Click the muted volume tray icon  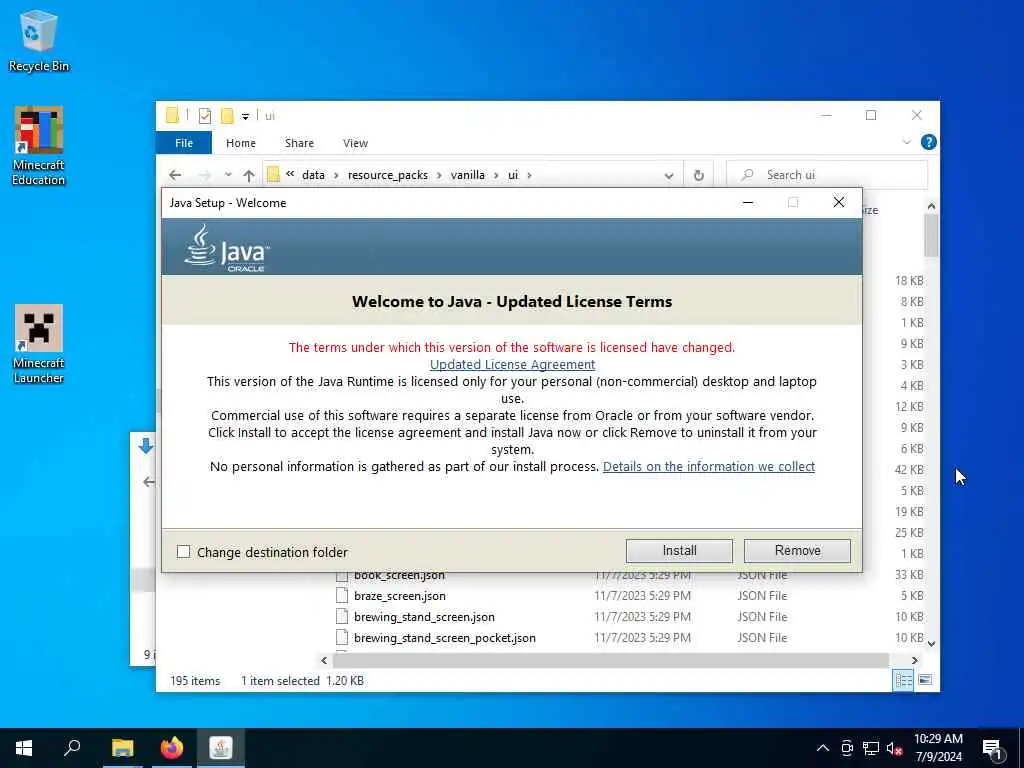[894, 748]
